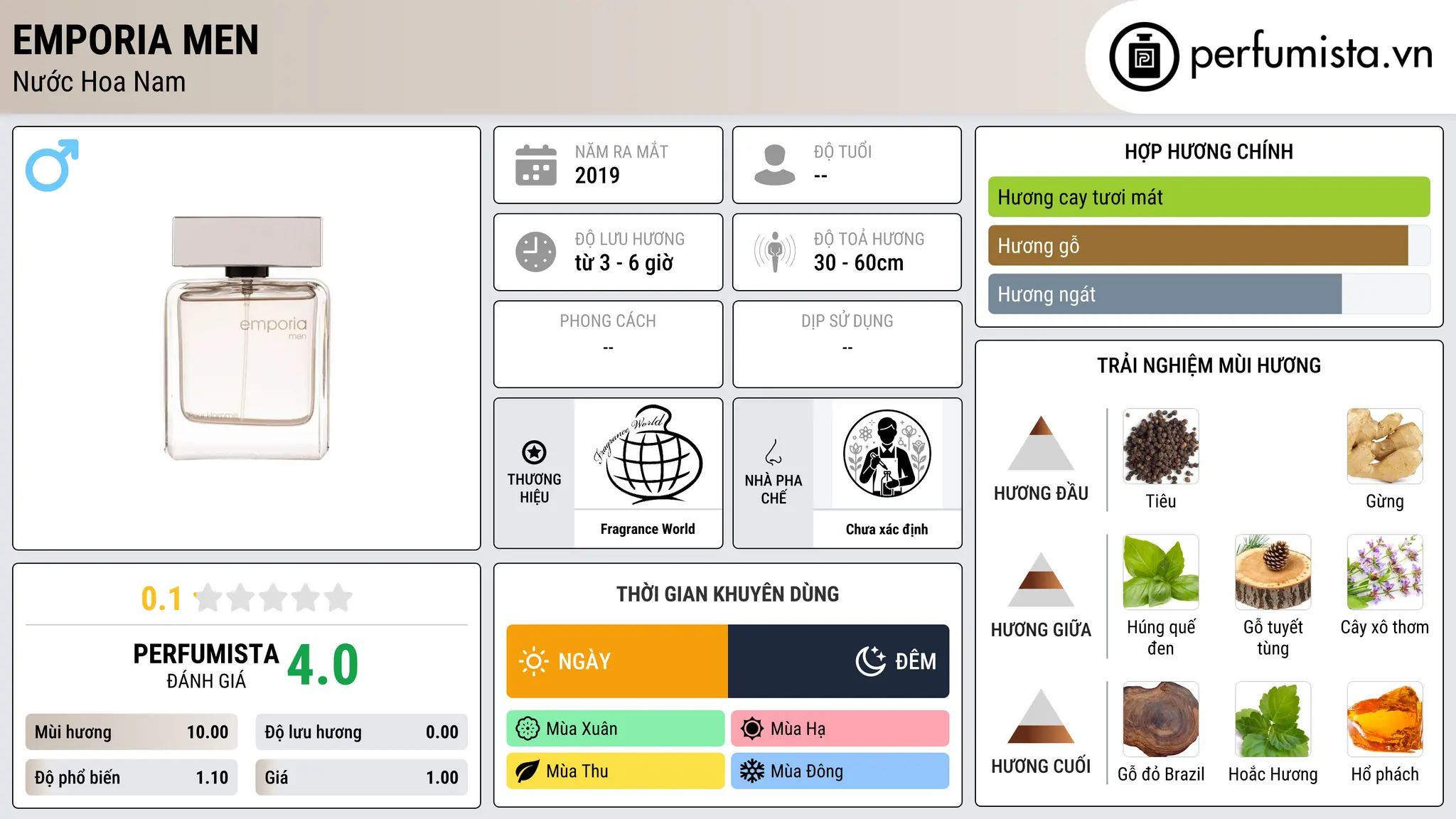1456x819 pixels.
Task: Click the nose icon above Nhà pha chế
Action: 773,452
